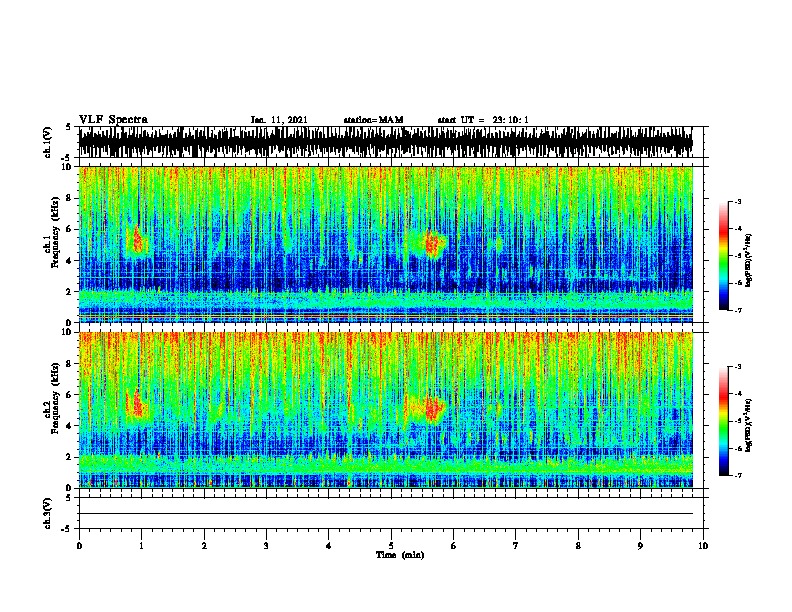The width and height of the screenshot is (792, 612).
Task: Click the ch.2 "Frequency (kHz)" axis label
Action: [x=55, y=399]
